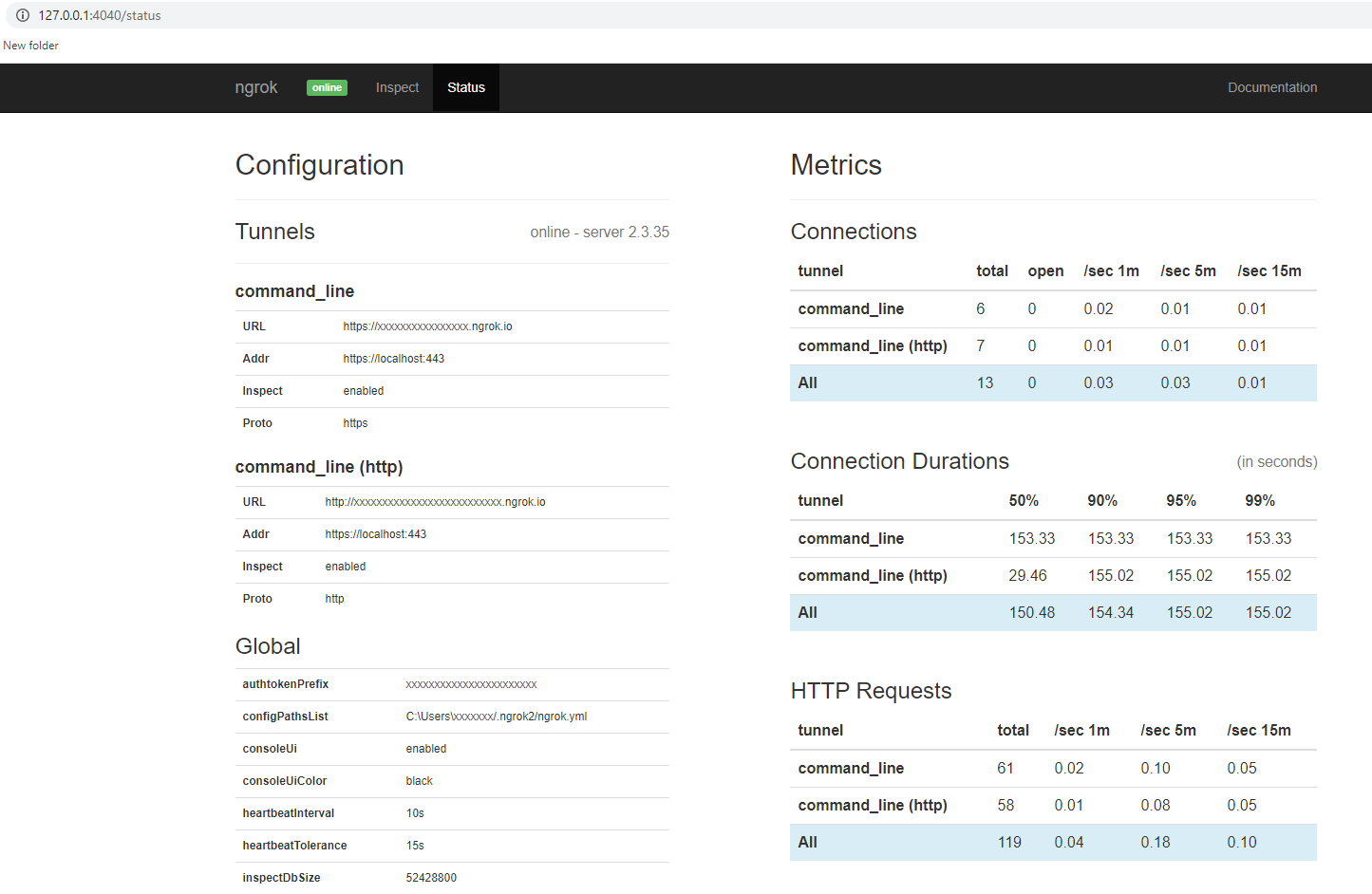Click the heartbeatInterval value 10s
This screenshot has height=894, width=1372.
pos(415,813)
